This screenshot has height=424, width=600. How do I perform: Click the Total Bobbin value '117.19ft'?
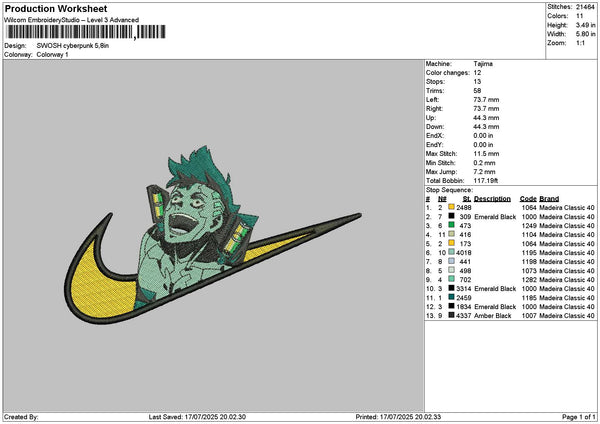point(486,181)
